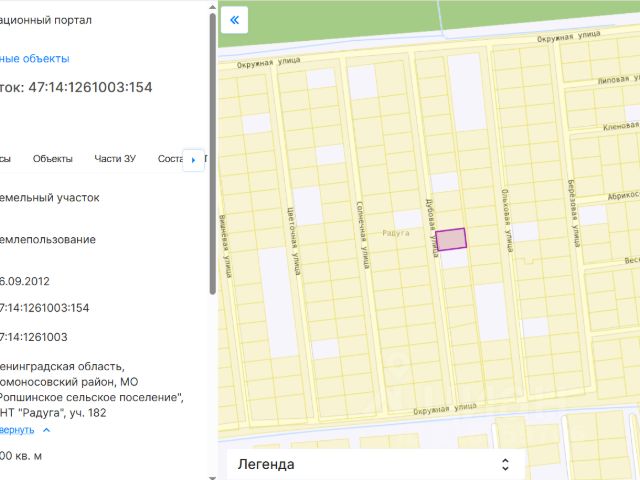Click the scrollbar down arrow
This screenshot has height=480, width=640.
(x=213, y=477)
